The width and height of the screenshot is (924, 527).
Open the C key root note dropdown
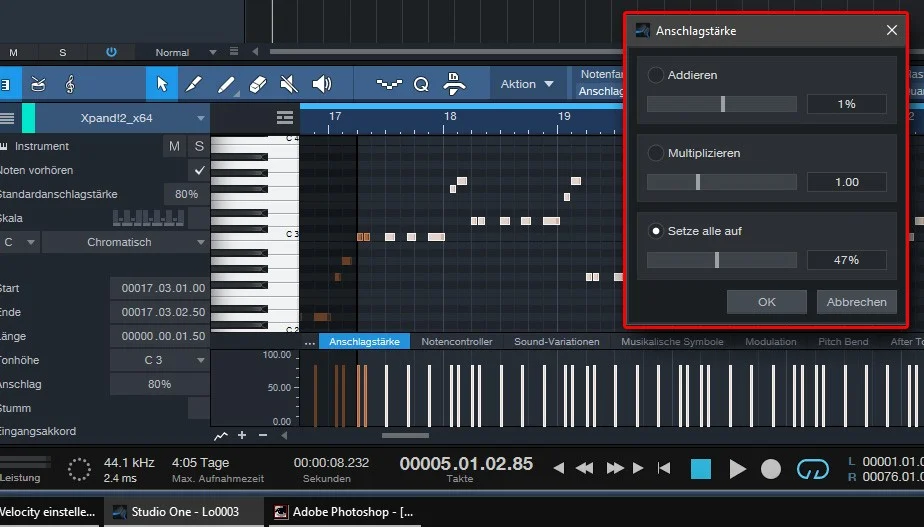click(19, 242)
